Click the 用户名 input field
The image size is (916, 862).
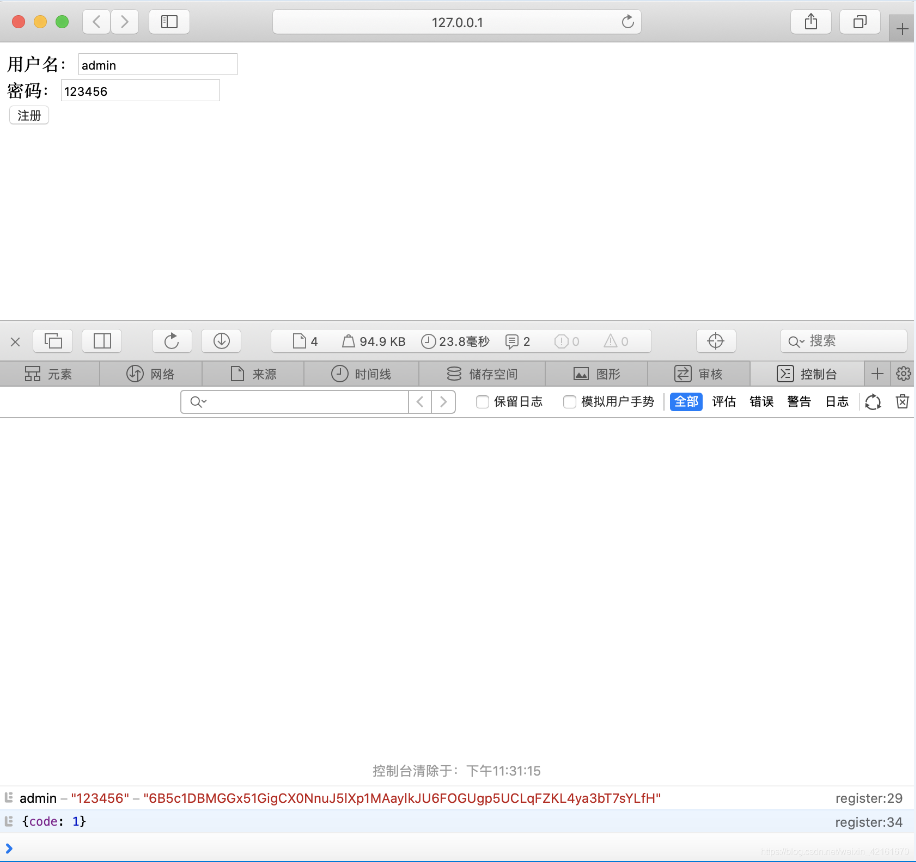[157, 65]
